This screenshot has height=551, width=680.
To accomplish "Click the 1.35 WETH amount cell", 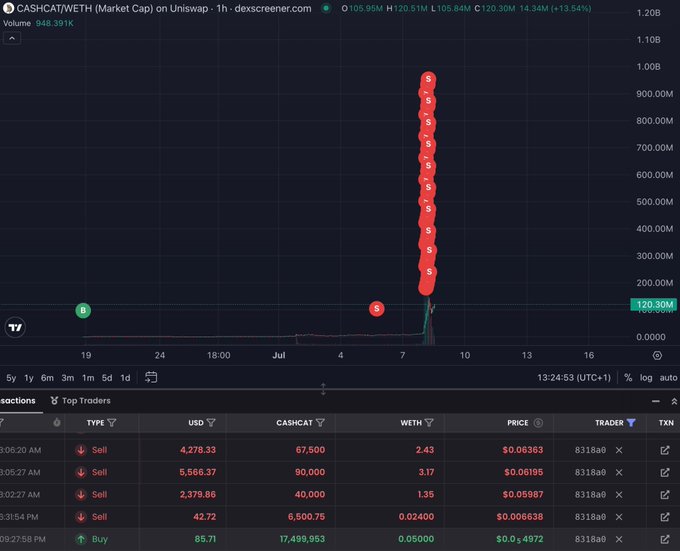I will 425,495.
